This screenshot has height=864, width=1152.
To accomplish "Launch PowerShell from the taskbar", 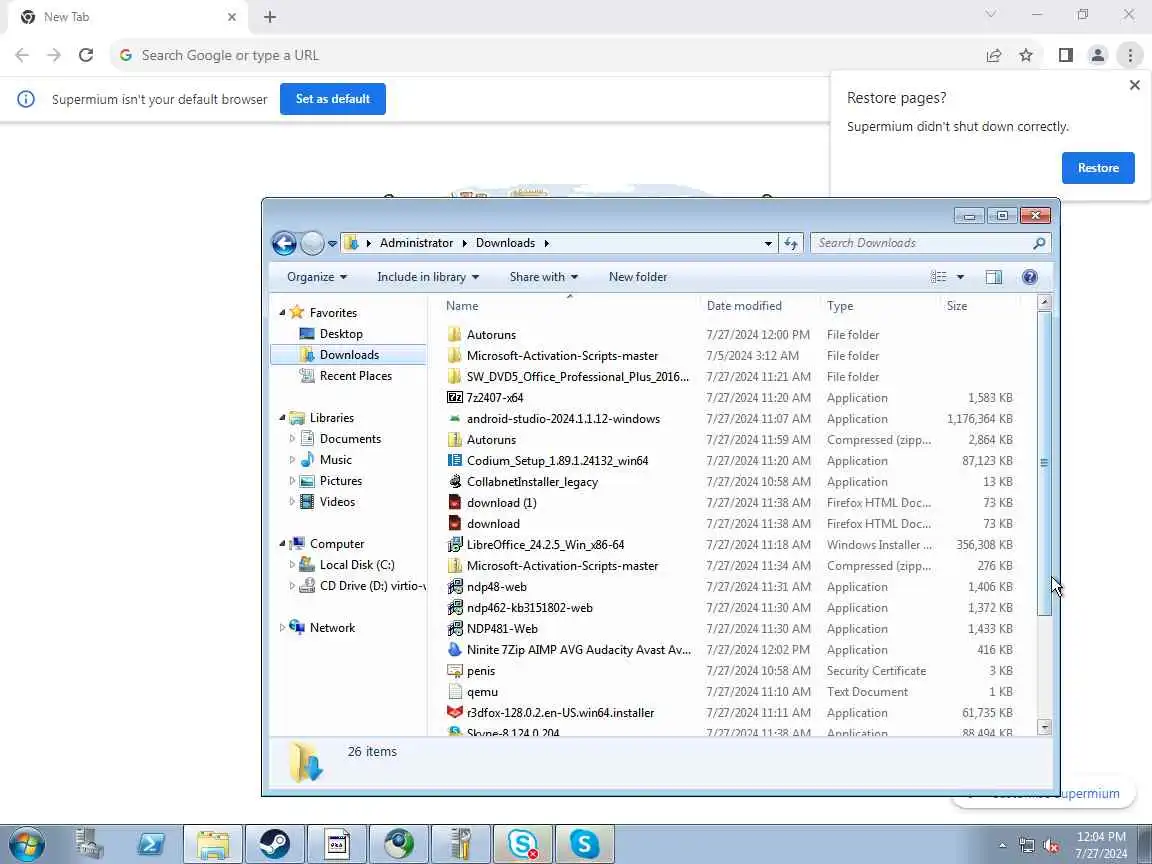I will coord(151,844).
